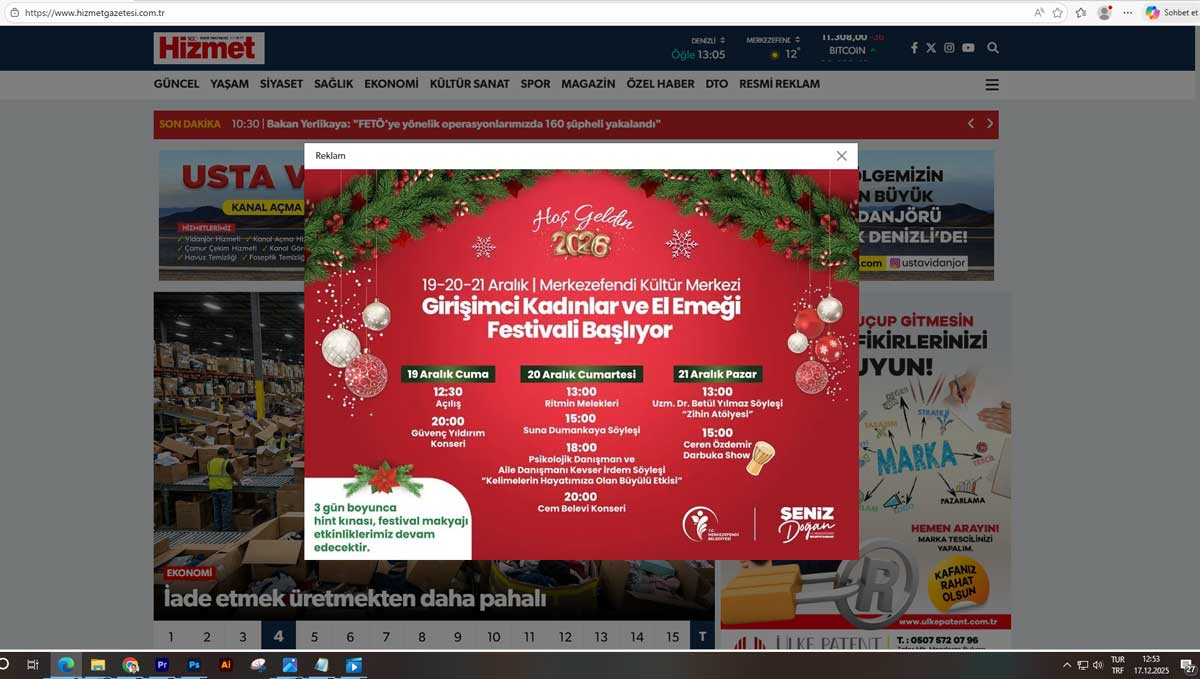Open the EKONOMİ menu section
Screen dimensions: 1200x679
click(391, 84)
